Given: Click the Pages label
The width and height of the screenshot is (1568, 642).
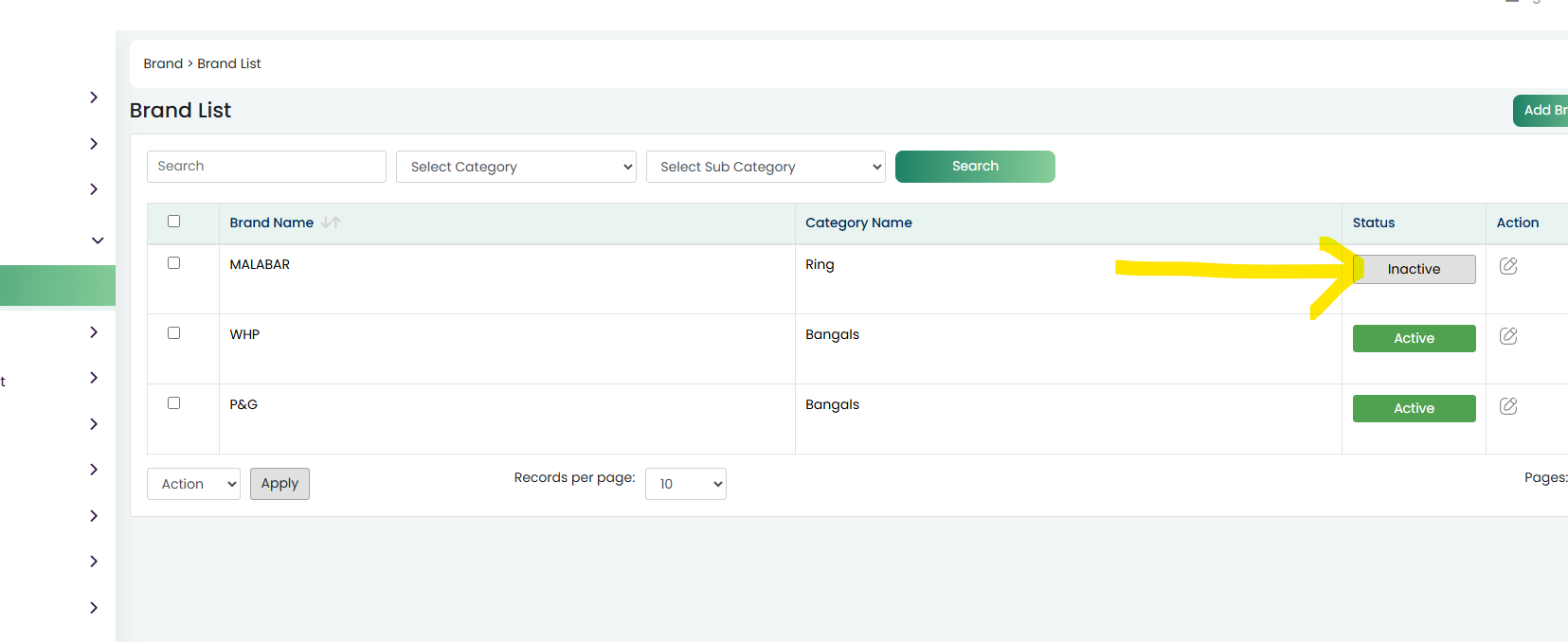Looking at the screenshot, I should (x=1545, y=477).
